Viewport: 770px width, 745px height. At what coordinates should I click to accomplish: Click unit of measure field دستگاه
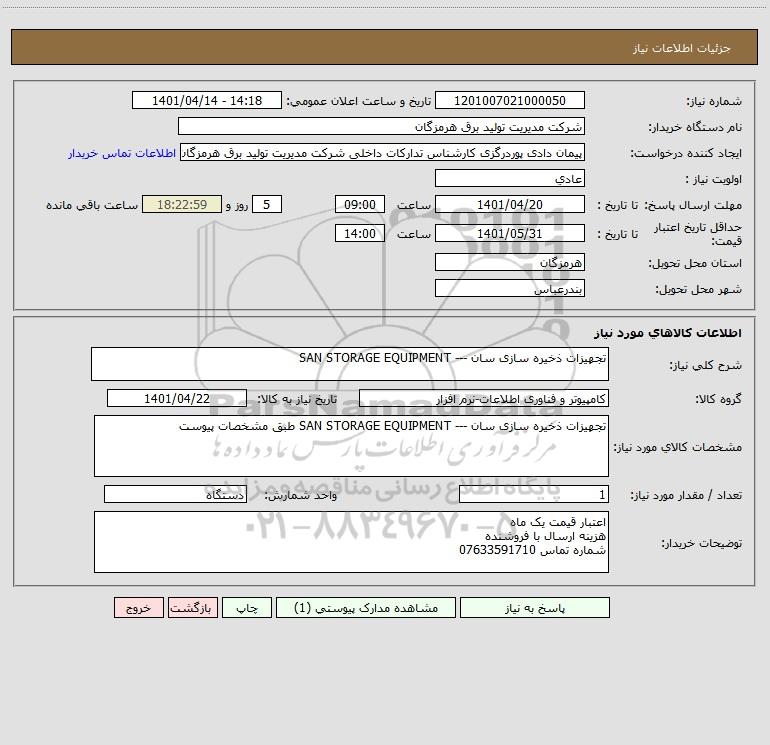pyautogui.click(x=175, y=494)
